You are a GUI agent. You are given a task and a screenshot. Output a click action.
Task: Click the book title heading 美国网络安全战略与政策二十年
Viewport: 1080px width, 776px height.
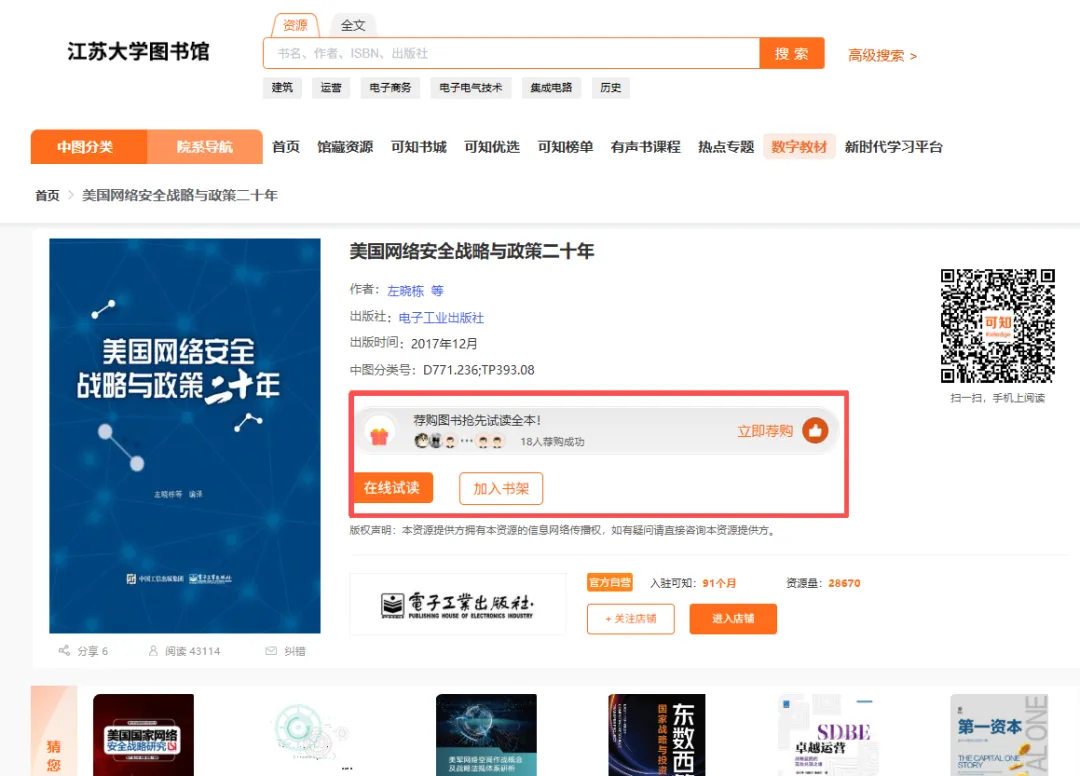472,251
